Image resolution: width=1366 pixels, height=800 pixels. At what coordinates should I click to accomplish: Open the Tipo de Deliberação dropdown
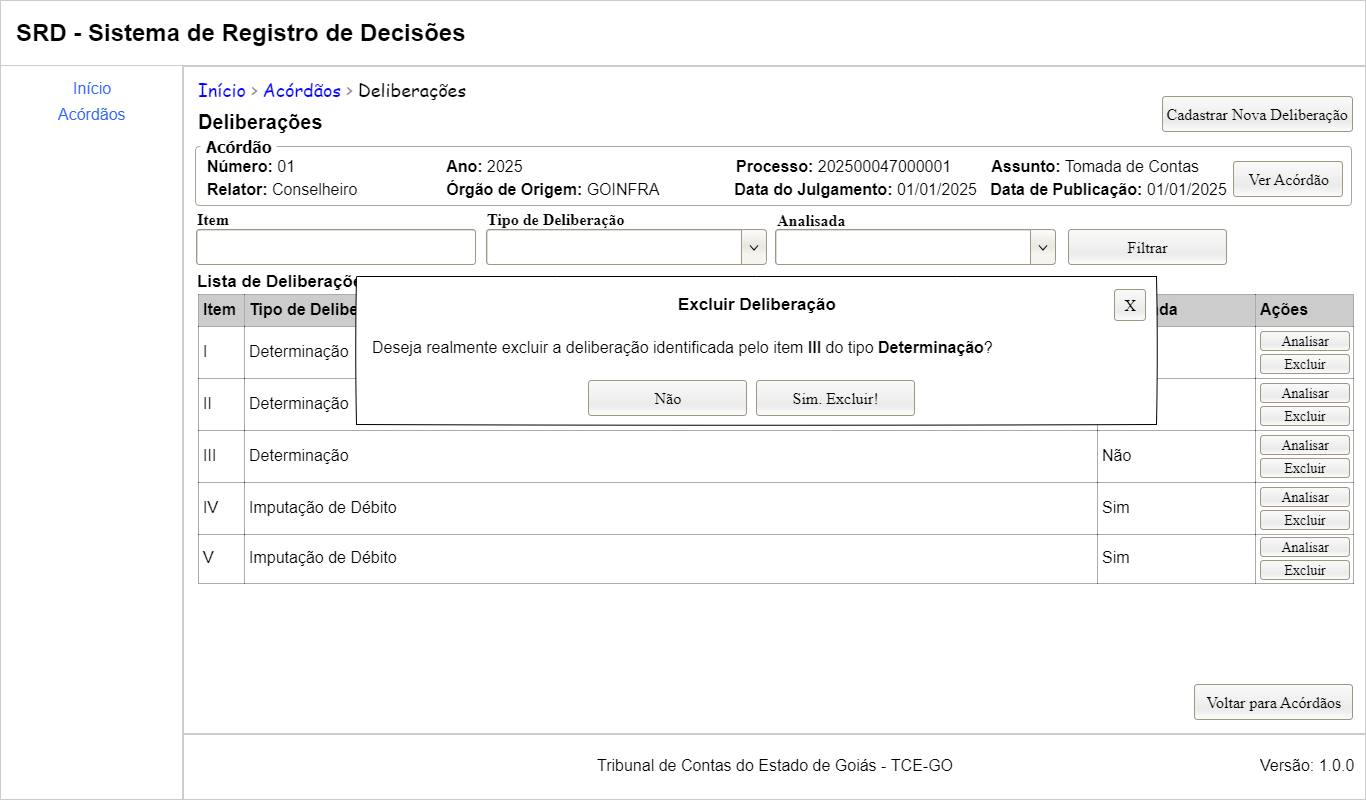[626, 247]
